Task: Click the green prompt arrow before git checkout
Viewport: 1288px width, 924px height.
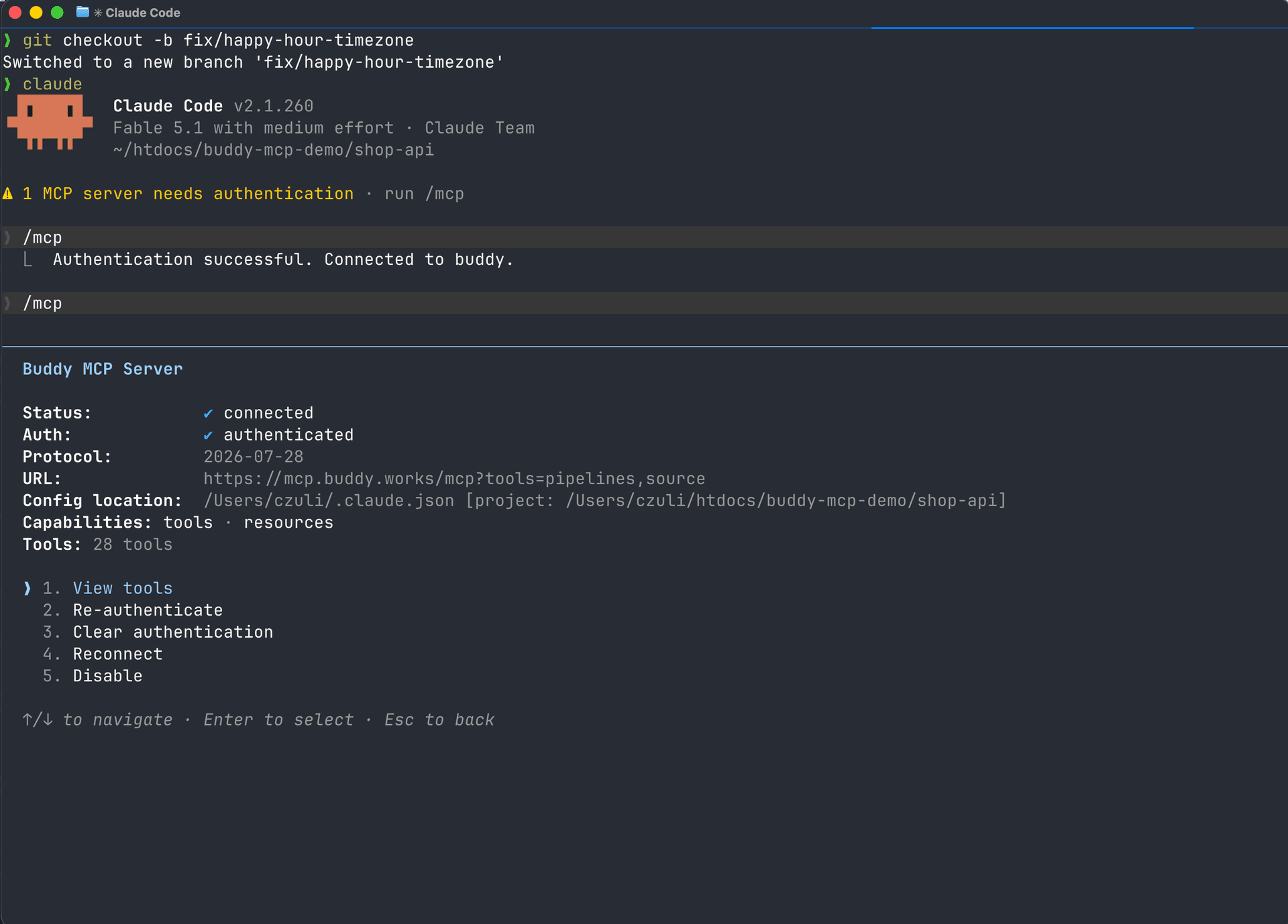Action: tap(7, 40)
